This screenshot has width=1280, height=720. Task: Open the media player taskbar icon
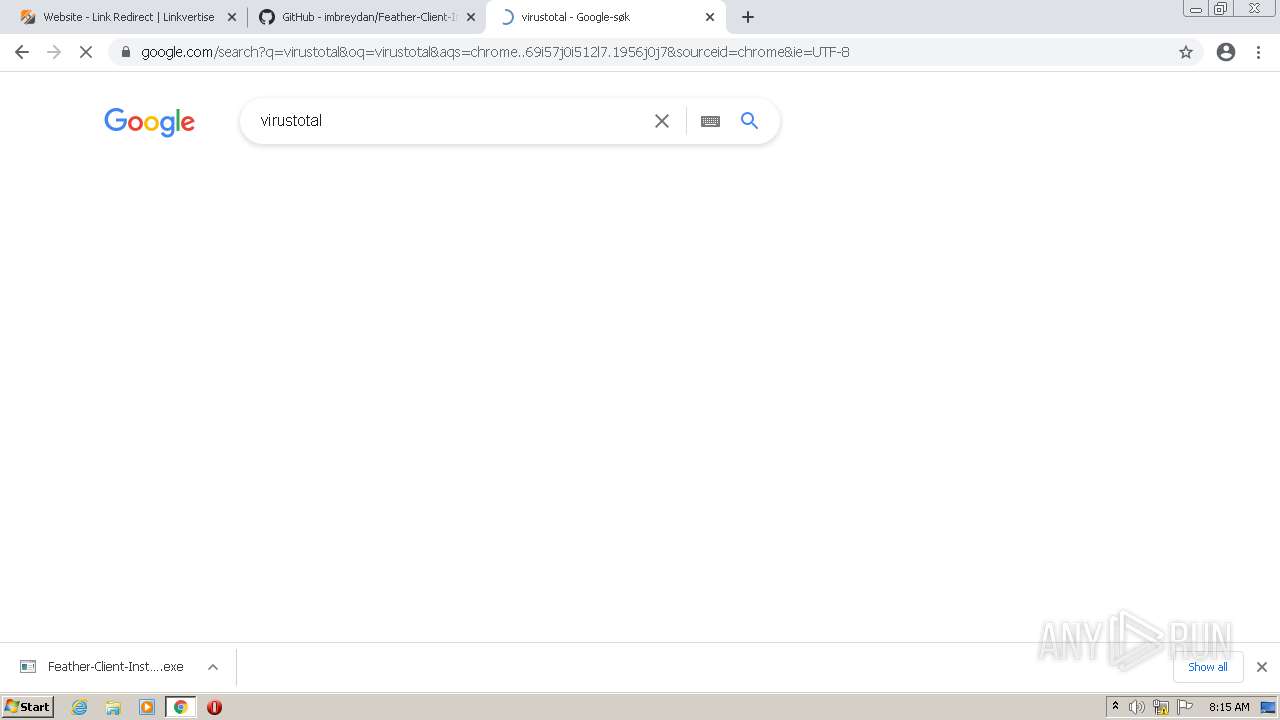[147, 707]
